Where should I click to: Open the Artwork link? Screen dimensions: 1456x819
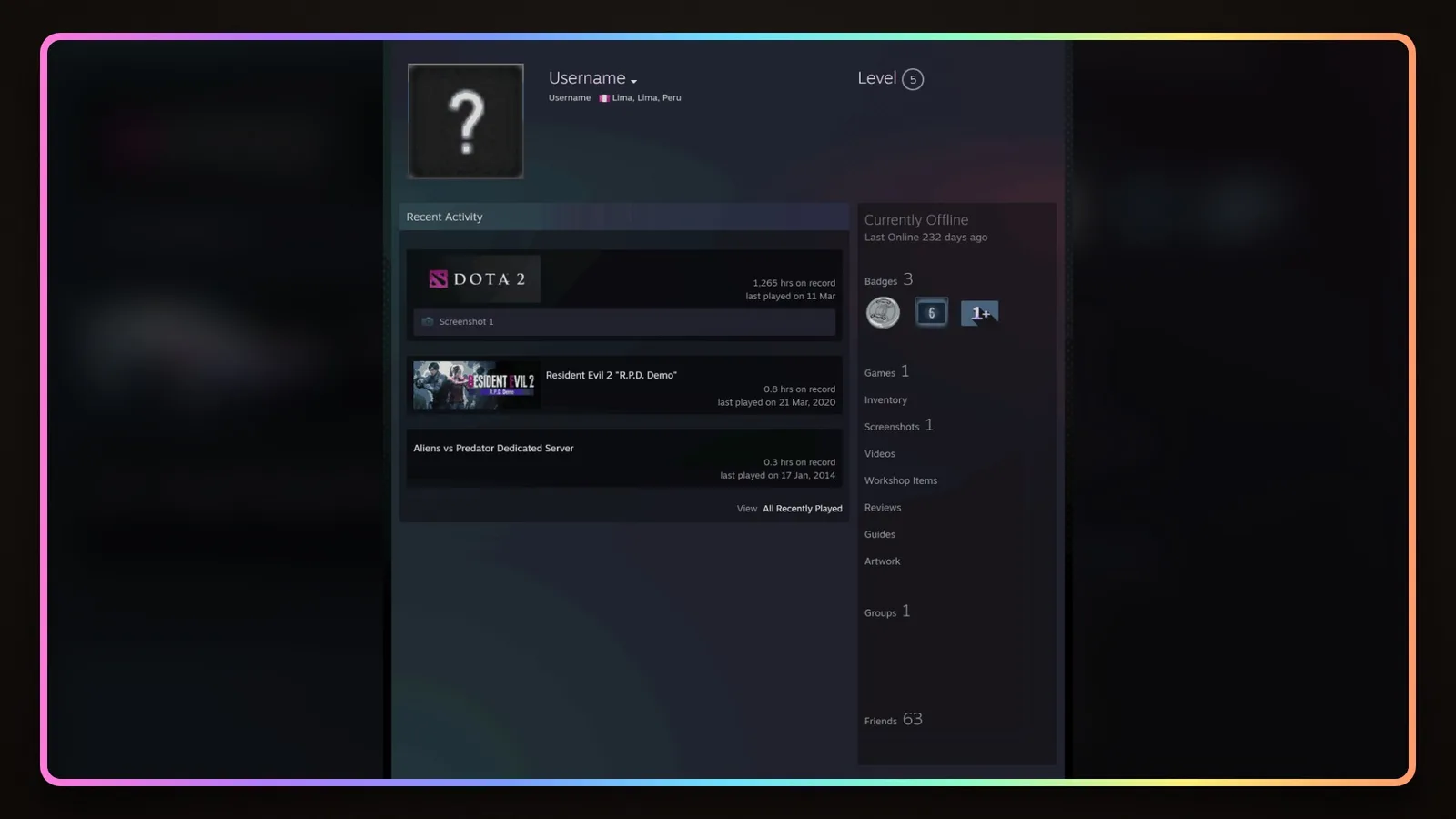pos(882,561)
